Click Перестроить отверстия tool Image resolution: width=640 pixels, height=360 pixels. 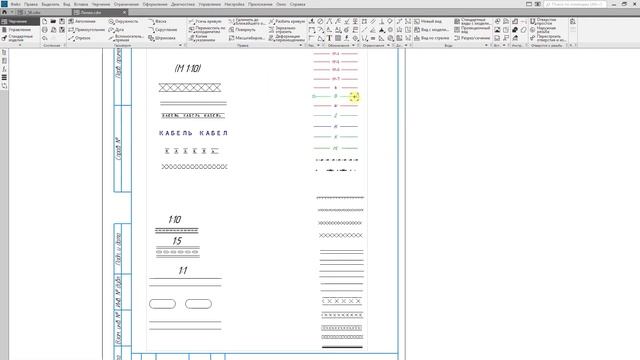click(x=548, y=38)
